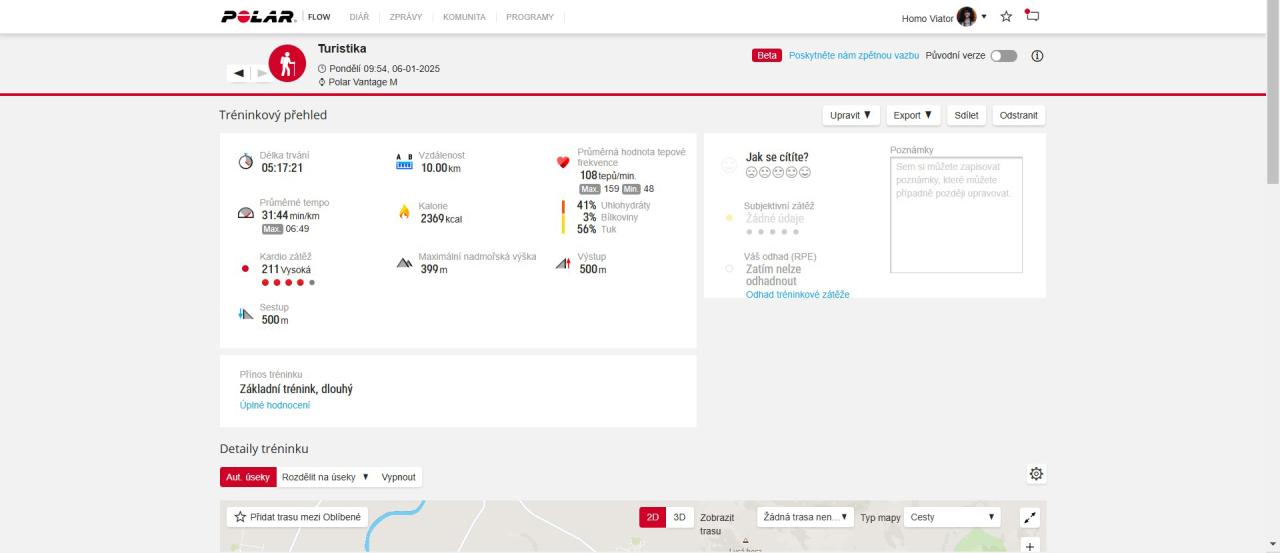Image resolution: width=1280 pixels, height=553 pixels.
Task: Open the Upravit dropdown
Action: (x=850, y=115)
